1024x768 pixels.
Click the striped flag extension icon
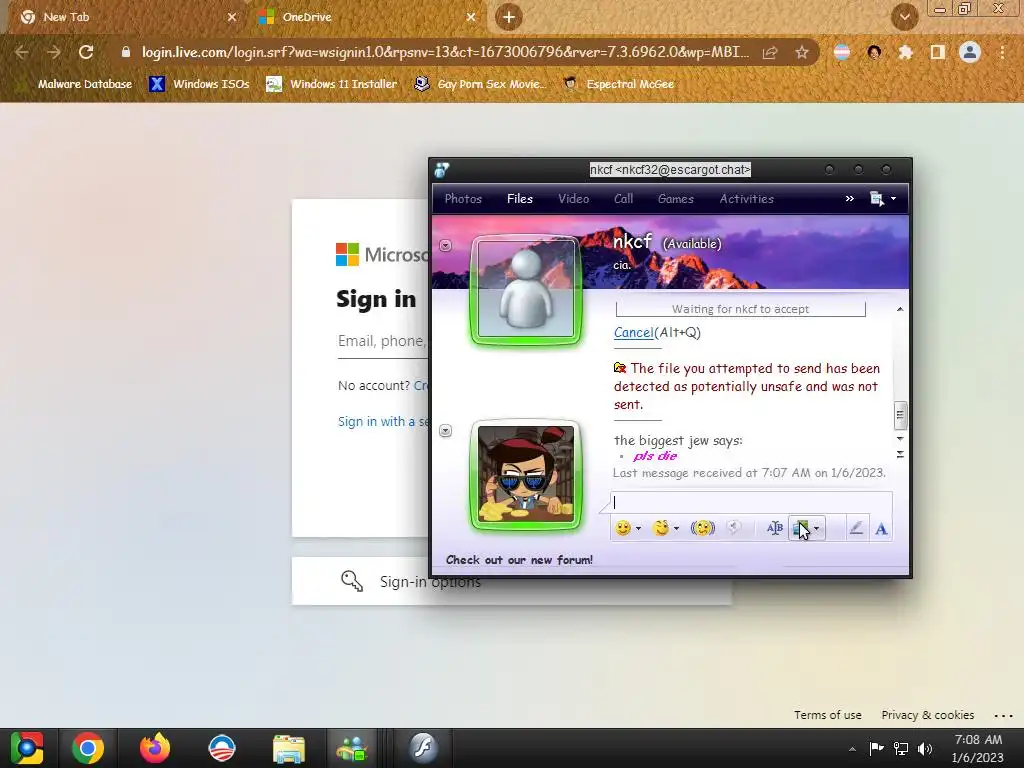[842, 52]
